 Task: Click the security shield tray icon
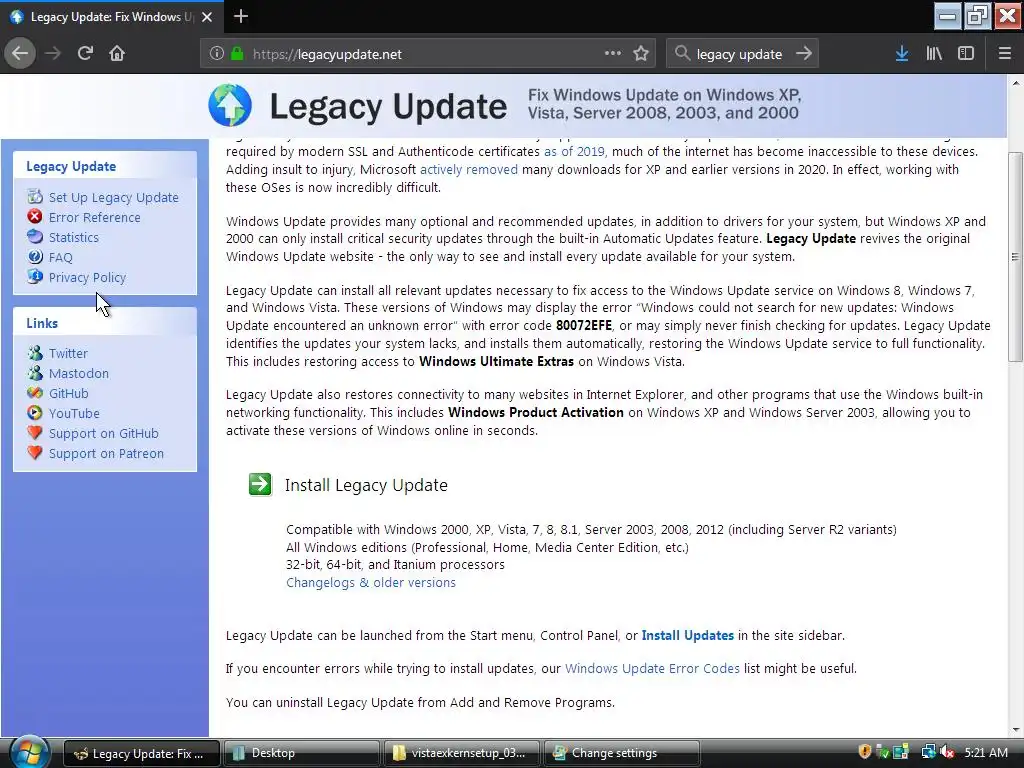pyautogui.click(x=865, y=752)
